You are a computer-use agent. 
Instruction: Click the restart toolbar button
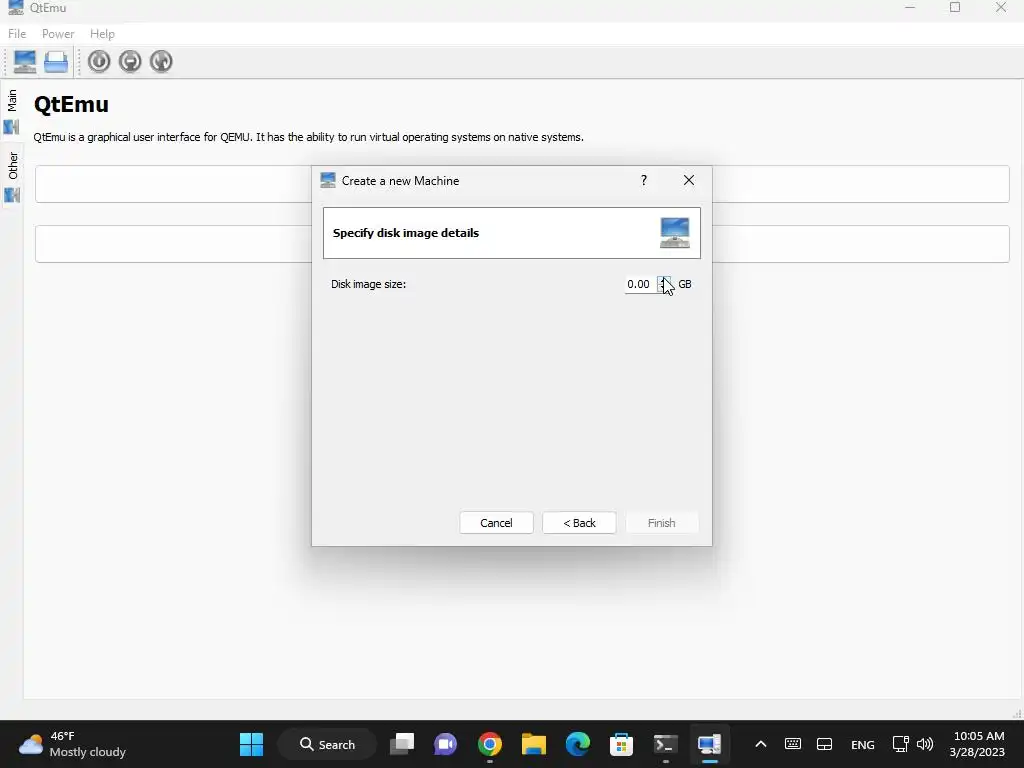pos(161,61)
